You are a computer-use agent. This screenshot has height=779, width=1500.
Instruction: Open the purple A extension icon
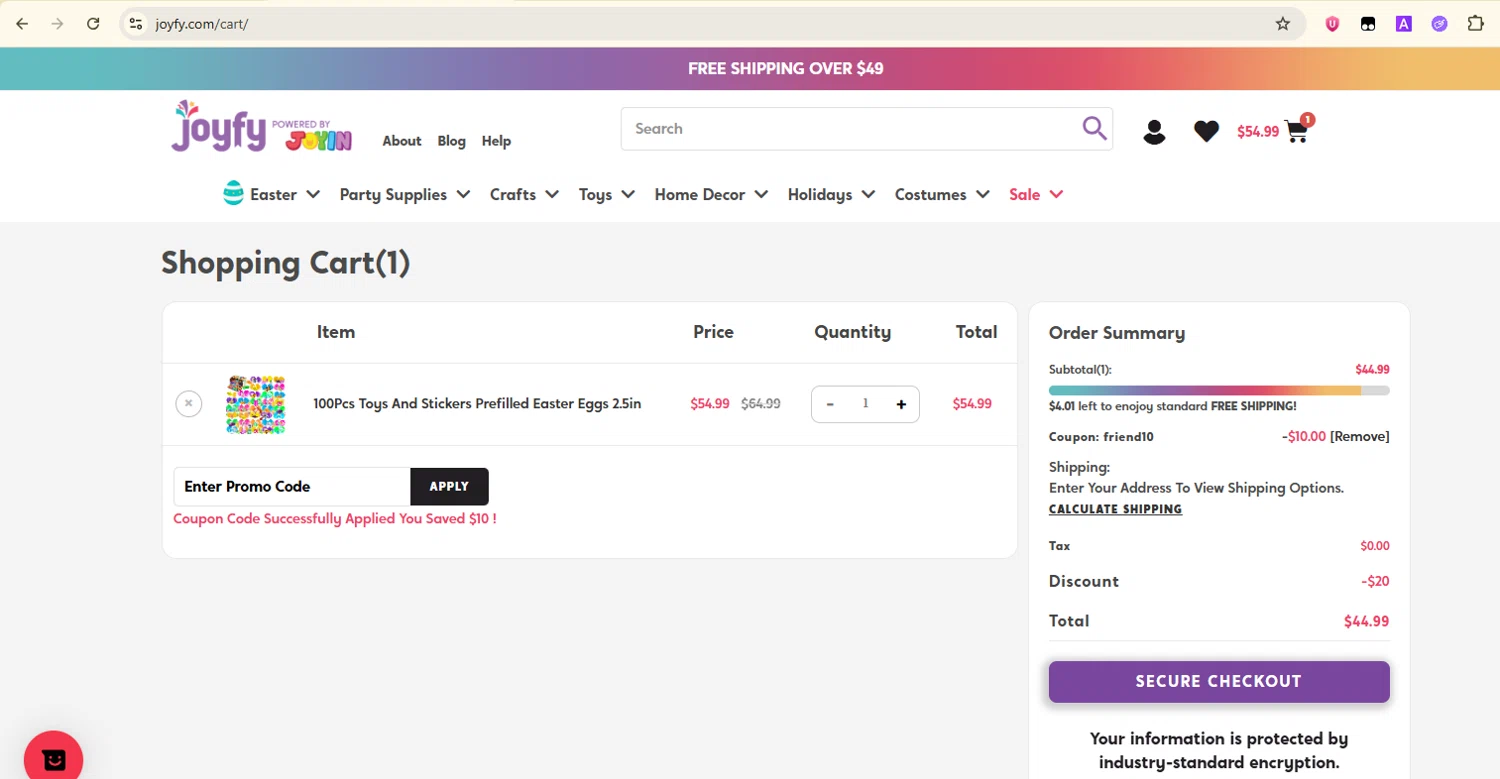(x=1404, y=24)
